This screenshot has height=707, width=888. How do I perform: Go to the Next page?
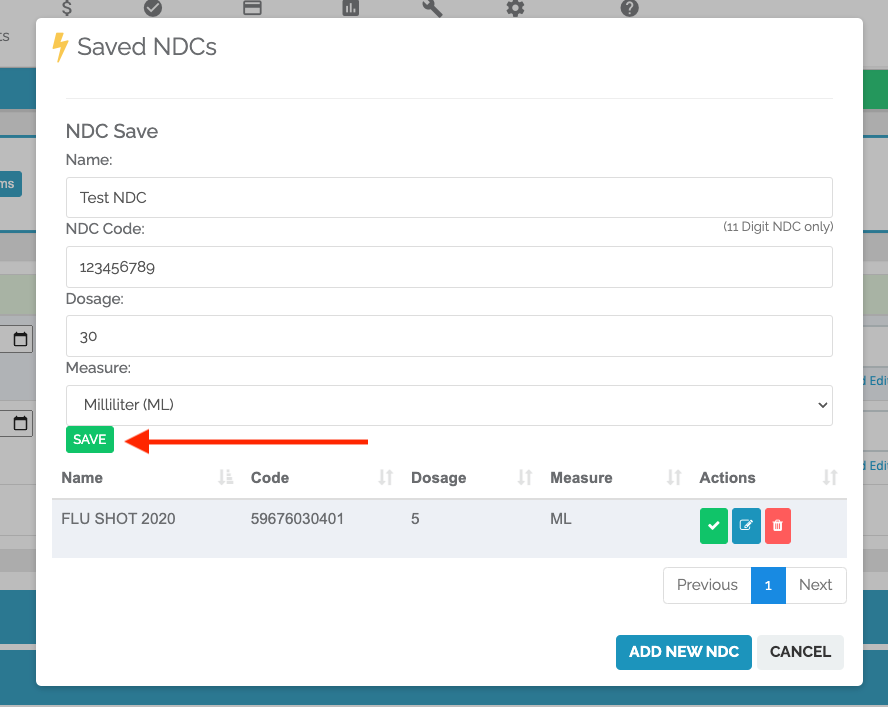point(816,585)
